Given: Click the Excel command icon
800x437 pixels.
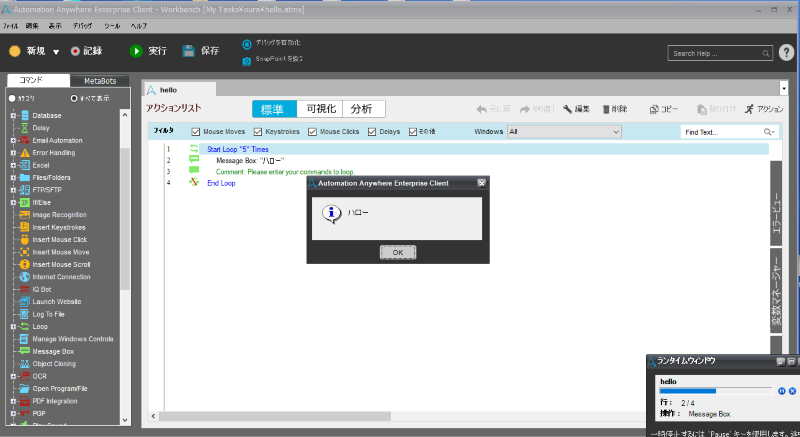Looking at the screenshot, I should pyautogui.click(x=24, y=165).
